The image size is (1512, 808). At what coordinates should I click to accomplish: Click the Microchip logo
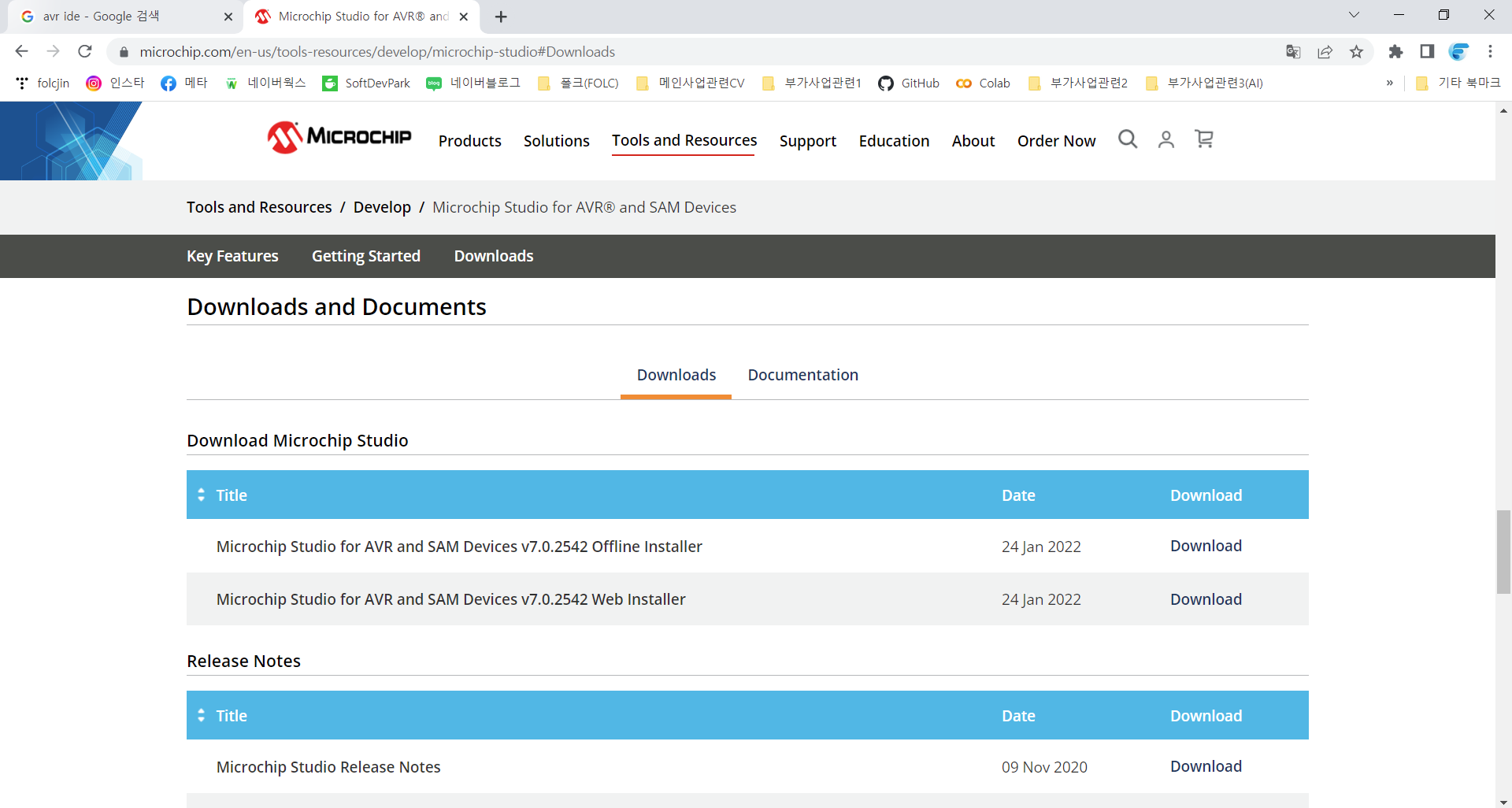click(x=339, y=138)
